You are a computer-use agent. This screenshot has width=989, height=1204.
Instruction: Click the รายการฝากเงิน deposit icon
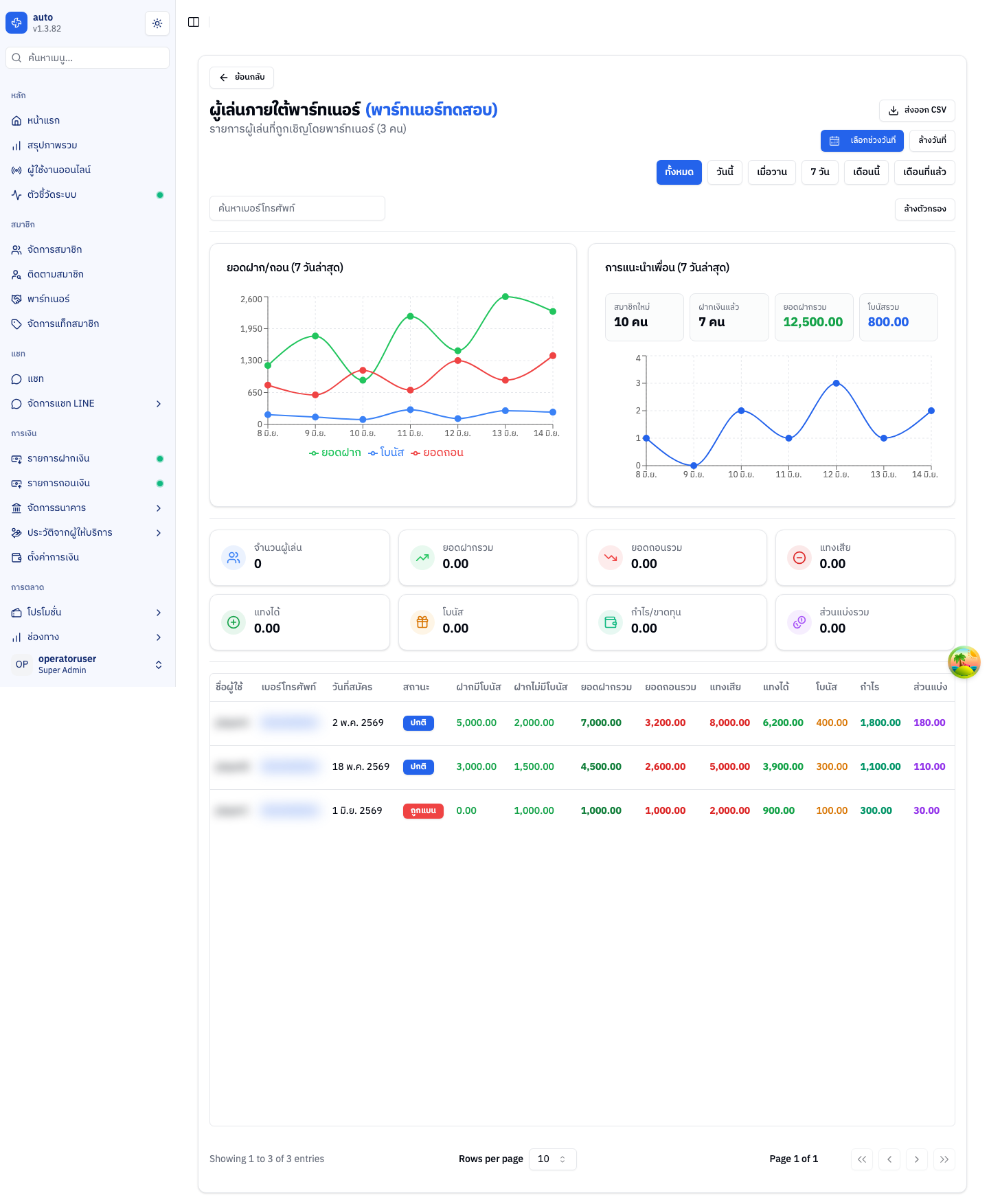(x=16, y=459)
